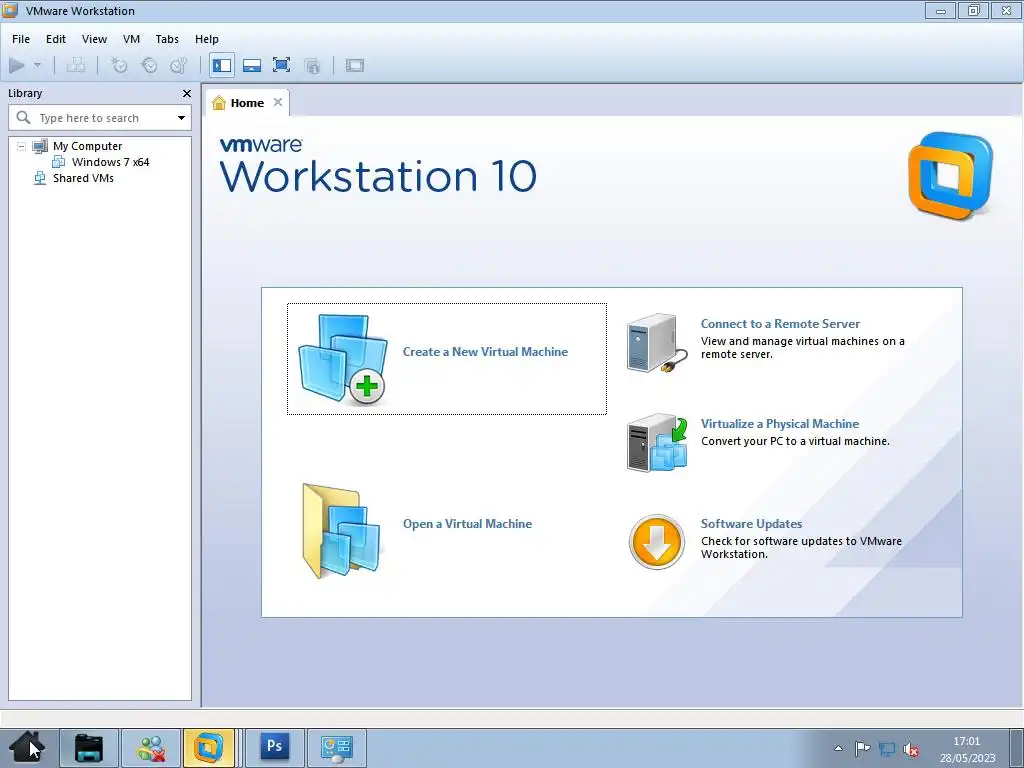Open the Edit menu
The height and width of the screenshot is (768, 1024).
[x=56, y=39]
